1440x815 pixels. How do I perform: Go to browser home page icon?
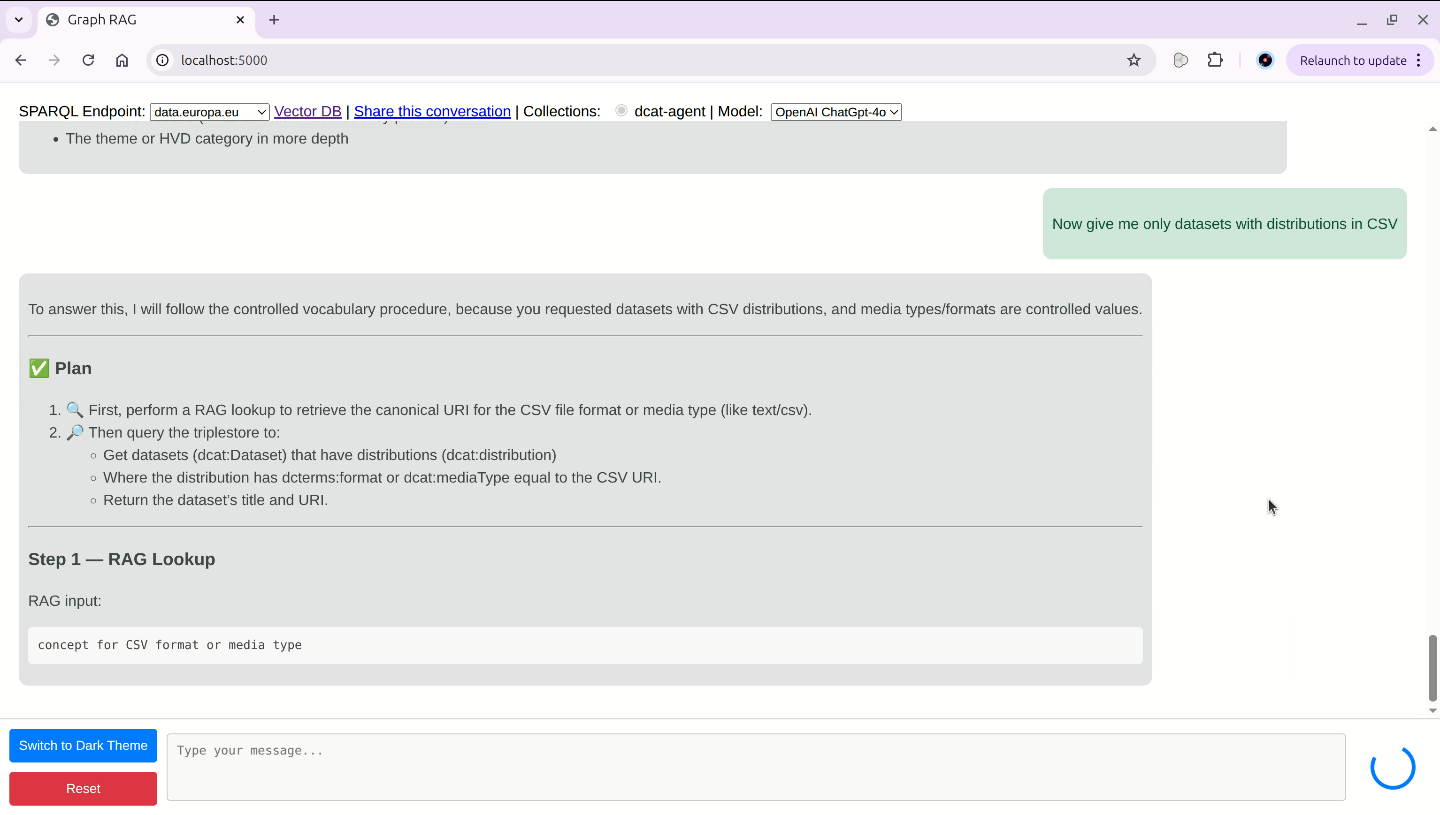[x=122, y=60]
